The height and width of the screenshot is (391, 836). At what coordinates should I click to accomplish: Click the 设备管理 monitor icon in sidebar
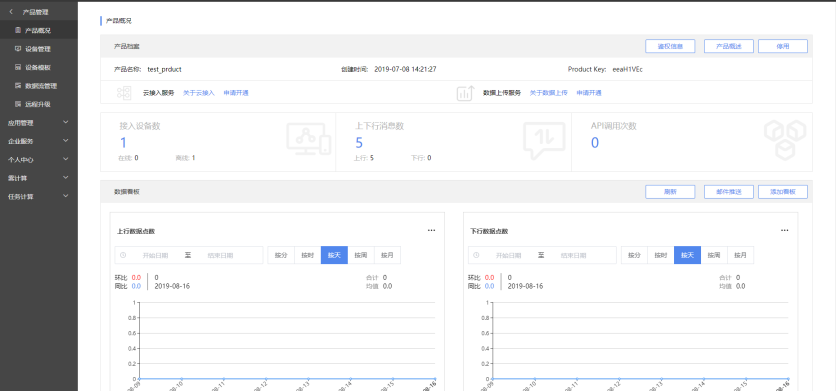point(18,49)
